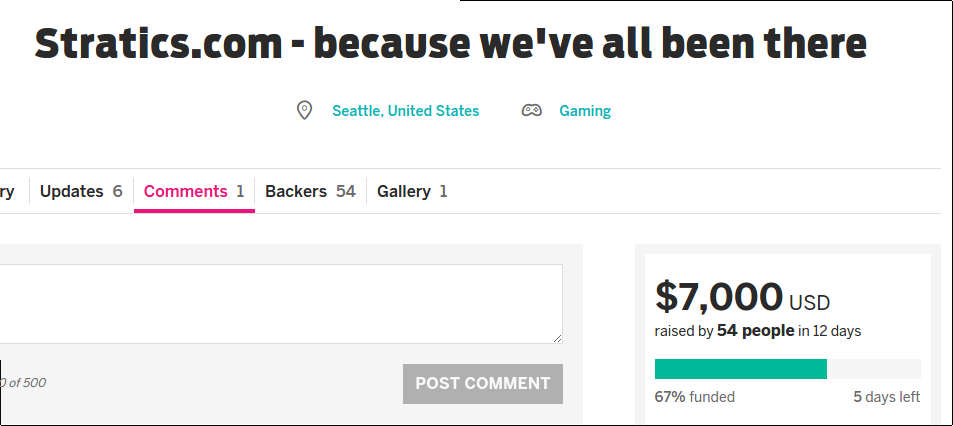Focus the comment text area
The image size is (953, 426).
pyautogui.click(x=281, y=304)
